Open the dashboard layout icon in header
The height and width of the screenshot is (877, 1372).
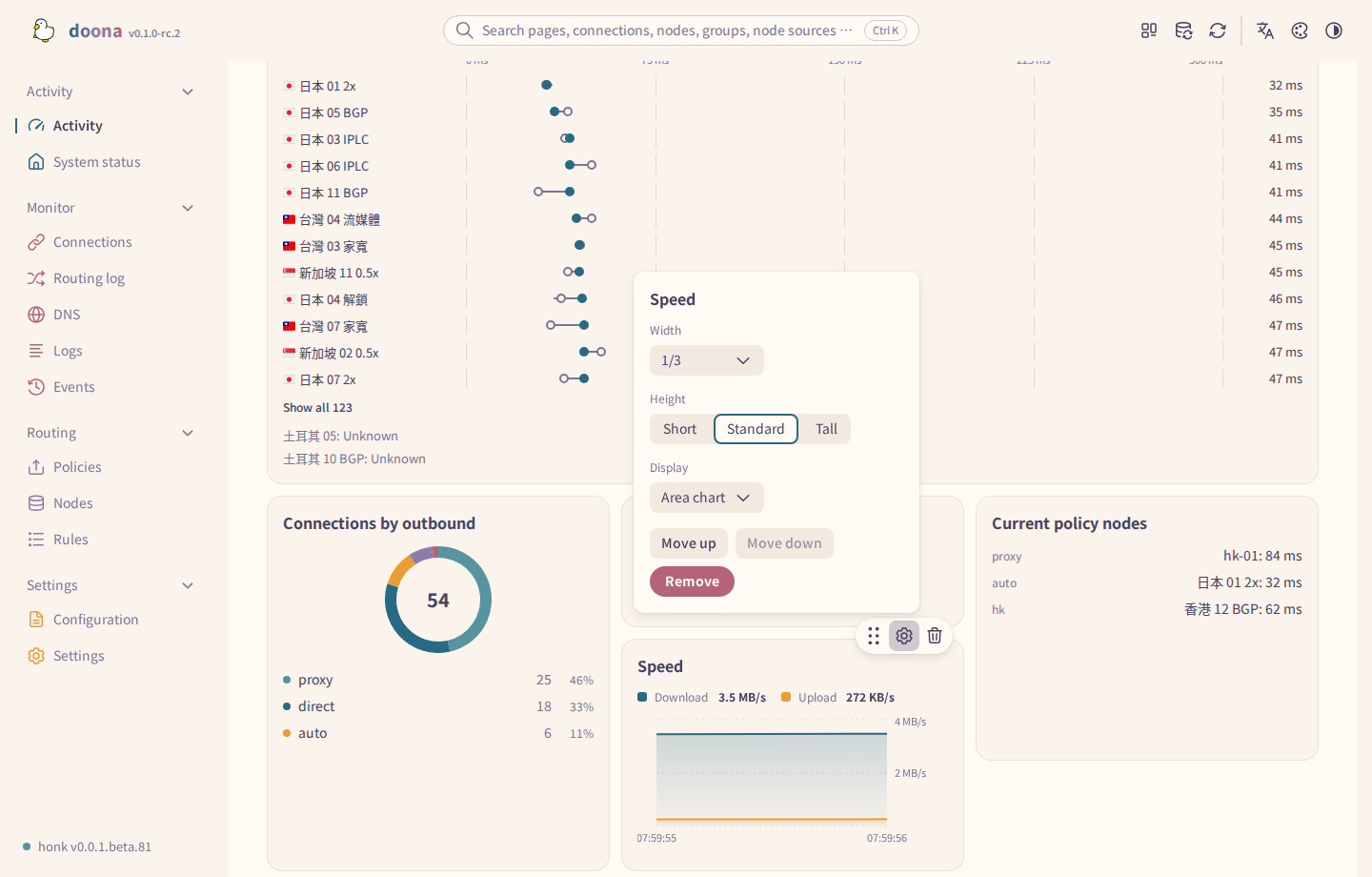(x=1149, y=31)
